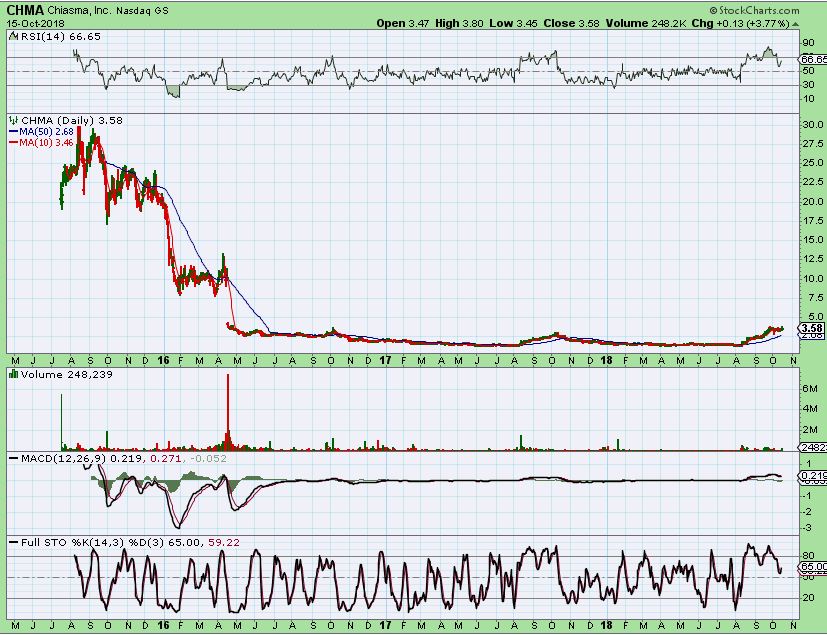Screen dimensions: 827x635
Task: Click the line marker before Full STO
Action: coord(13,542)
